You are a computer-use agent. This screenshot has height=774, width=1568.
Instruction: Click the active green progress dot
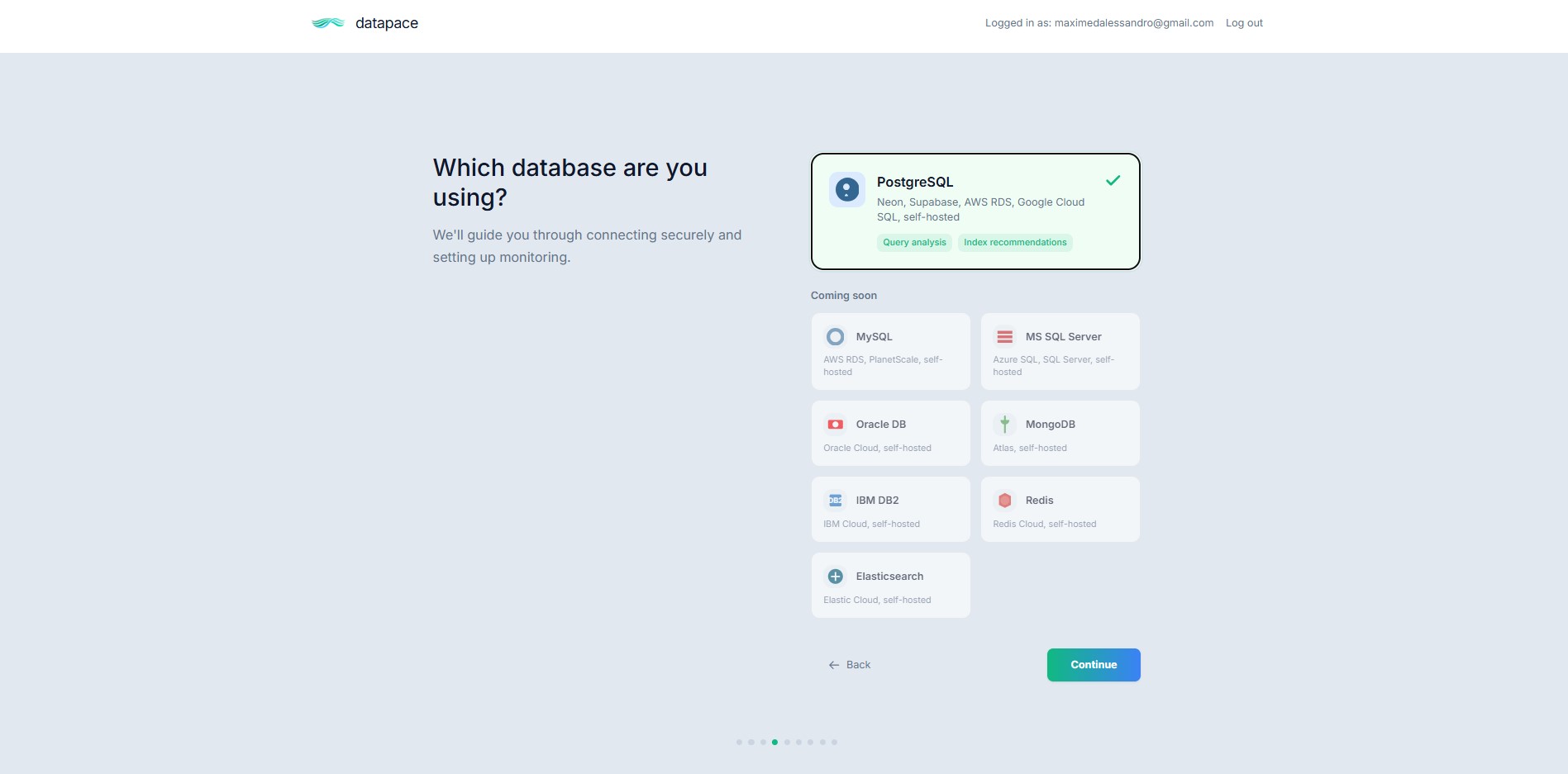774,742
